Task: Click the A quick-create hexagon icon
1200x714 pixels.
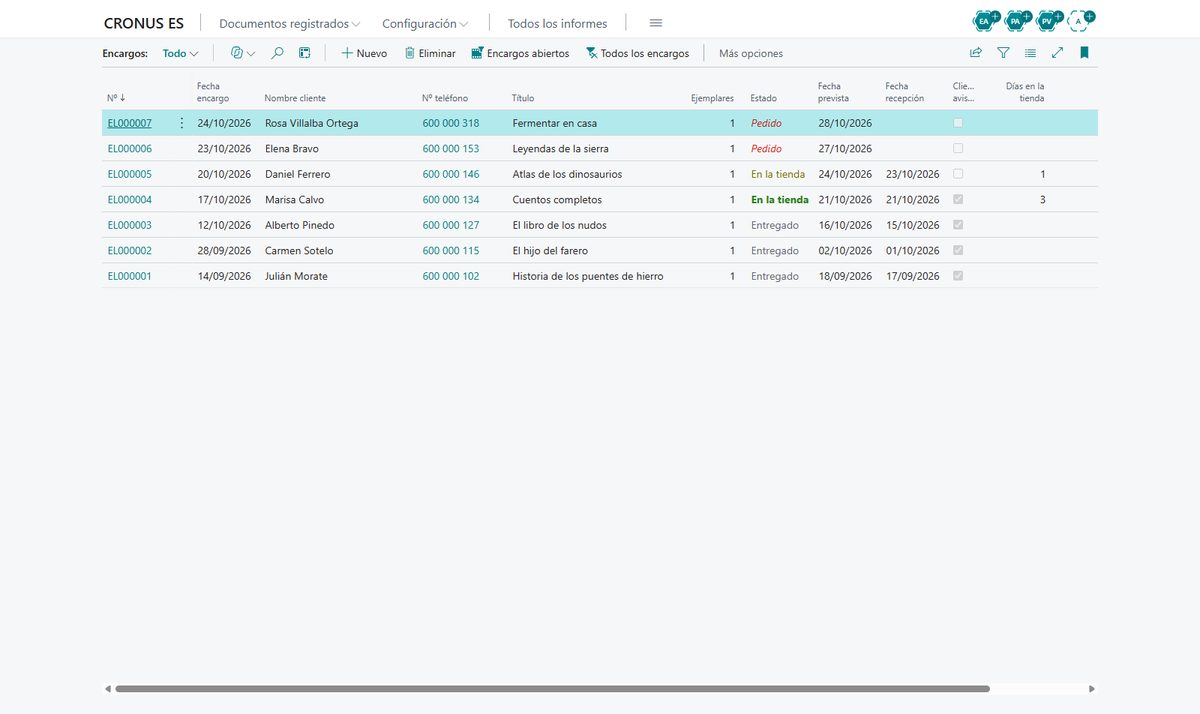Action: coord(1079,21)
